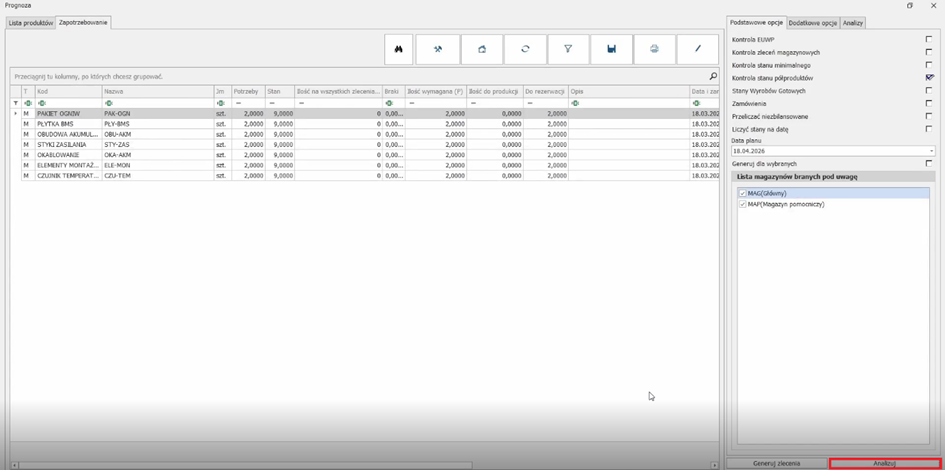The height and width of the screenshot is (470, 945).
Task: Click the pencil edit icon
Action: (x=697, y=49)
